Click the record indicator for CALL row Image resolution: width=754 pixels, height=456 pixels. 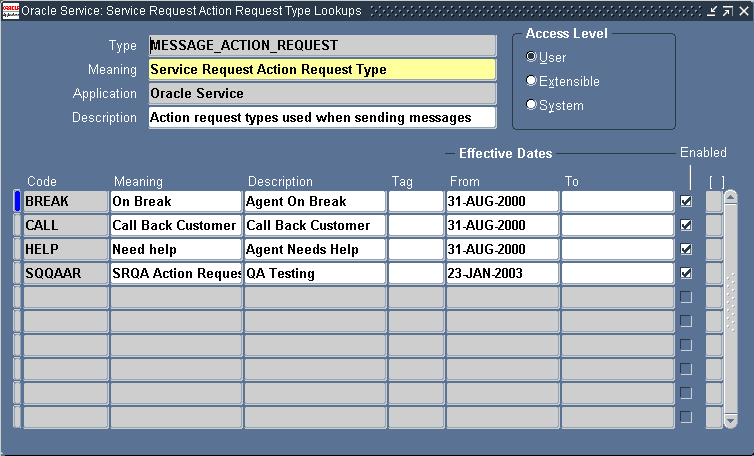coord(17,225)
